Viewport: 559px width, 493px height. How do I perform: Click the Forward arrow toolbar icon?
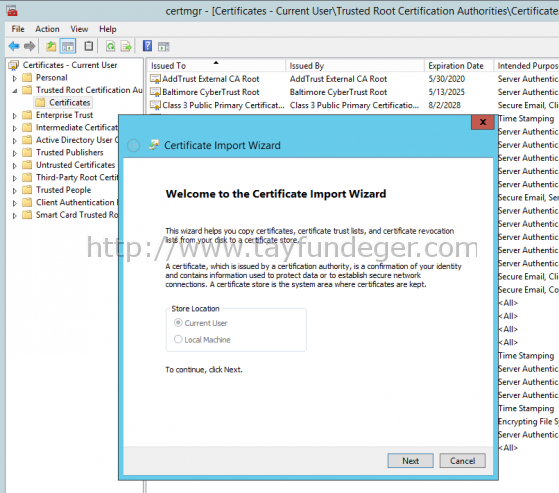click(30, 46)
